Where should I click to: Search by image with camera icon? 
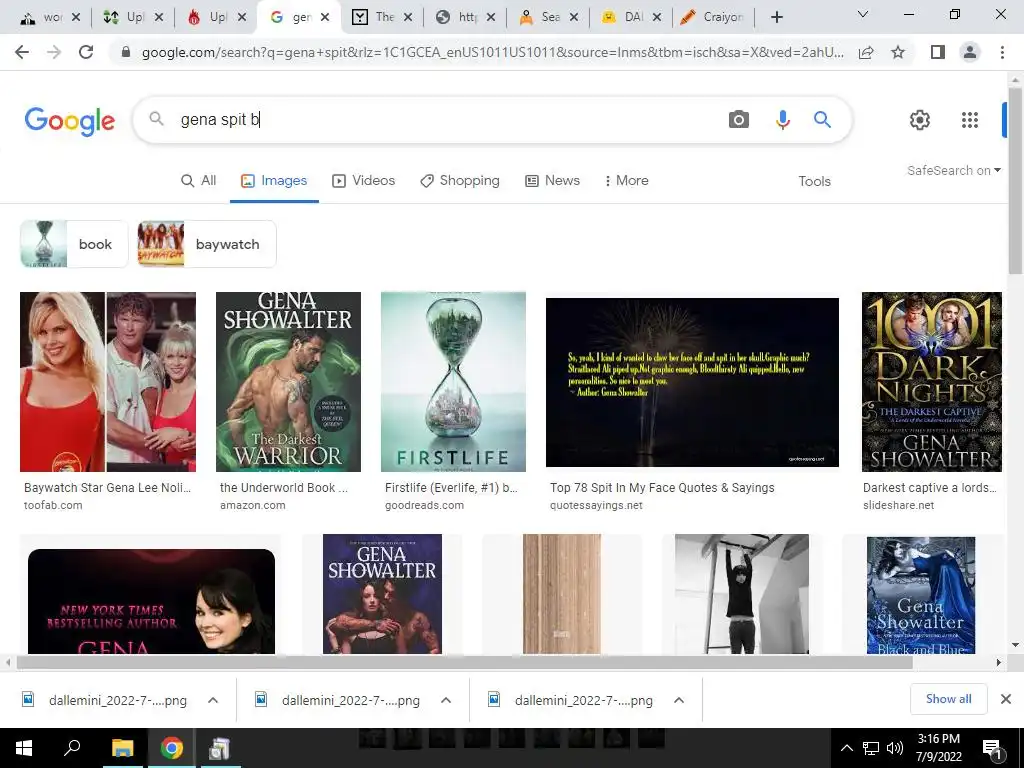[x=739, y=120]
